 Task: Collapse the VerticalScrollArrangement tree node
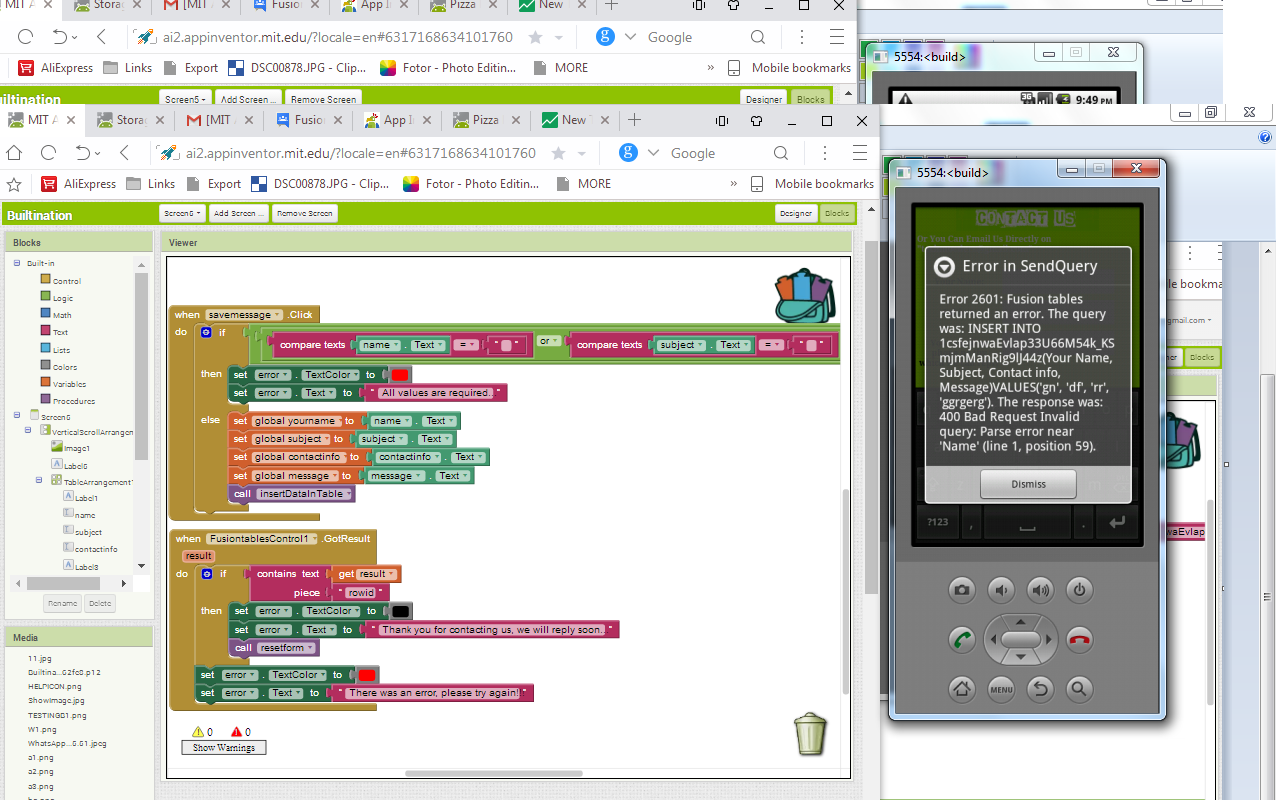pos(29,431)
